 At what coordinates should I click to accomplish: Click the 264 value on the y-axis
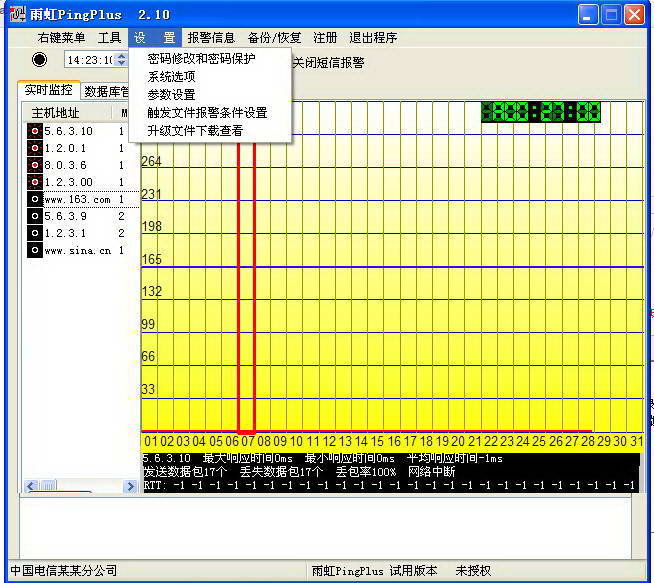151,161
